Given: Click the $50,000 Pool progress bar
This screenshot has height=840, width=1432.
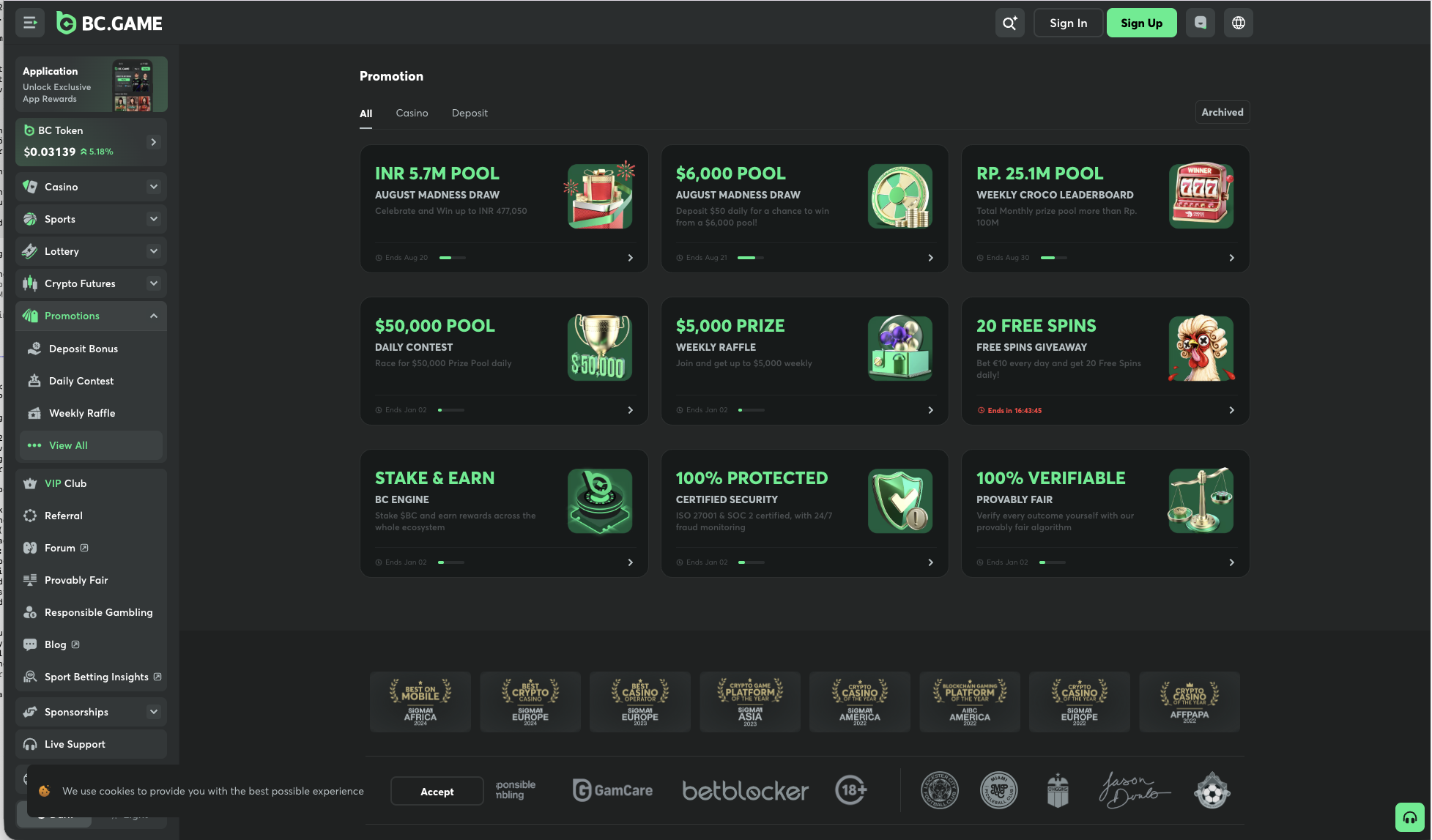Looking at the screenshot, I should 451,410.
